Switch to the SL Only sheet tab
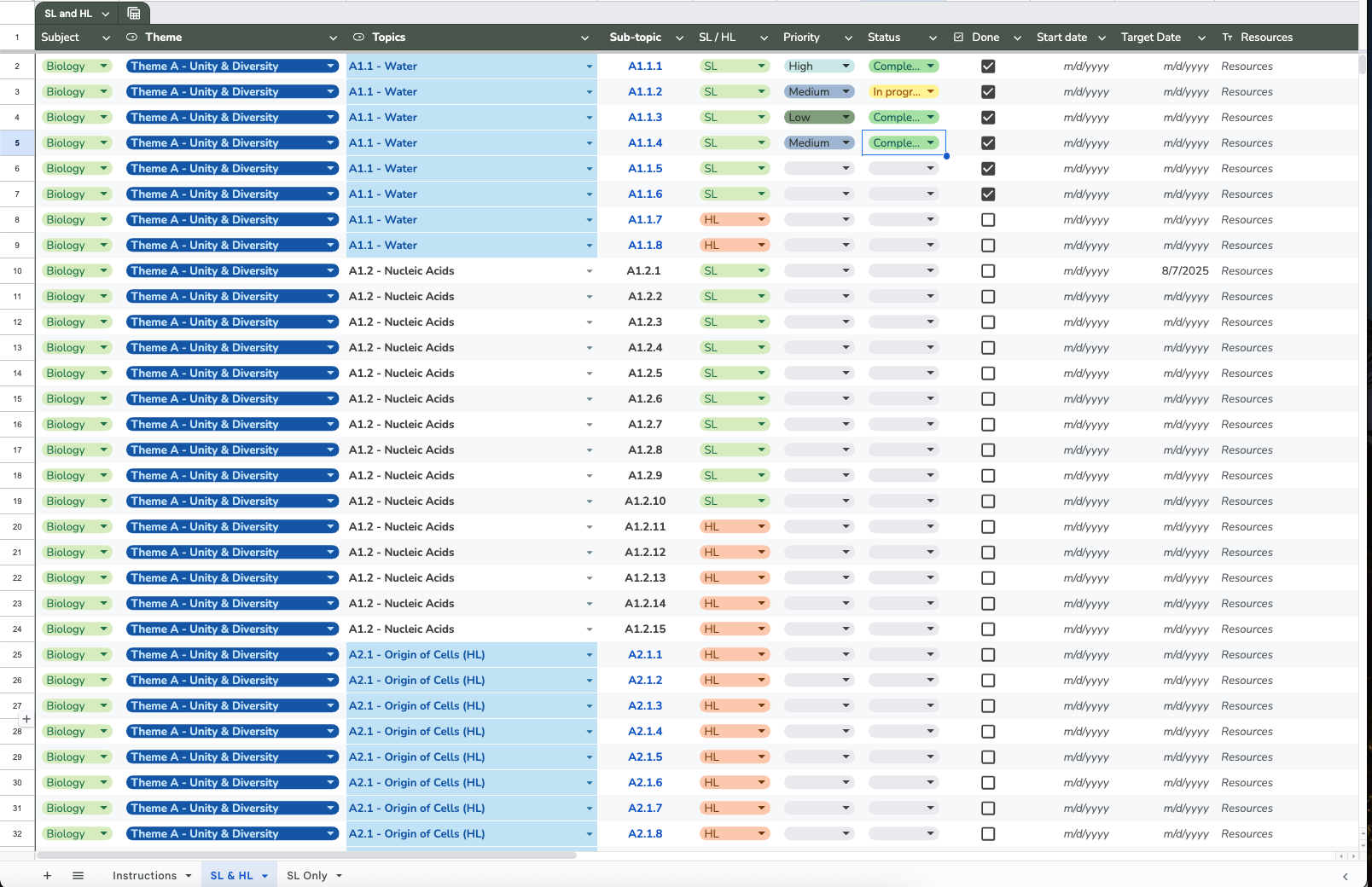 click(x=307, y=875)
